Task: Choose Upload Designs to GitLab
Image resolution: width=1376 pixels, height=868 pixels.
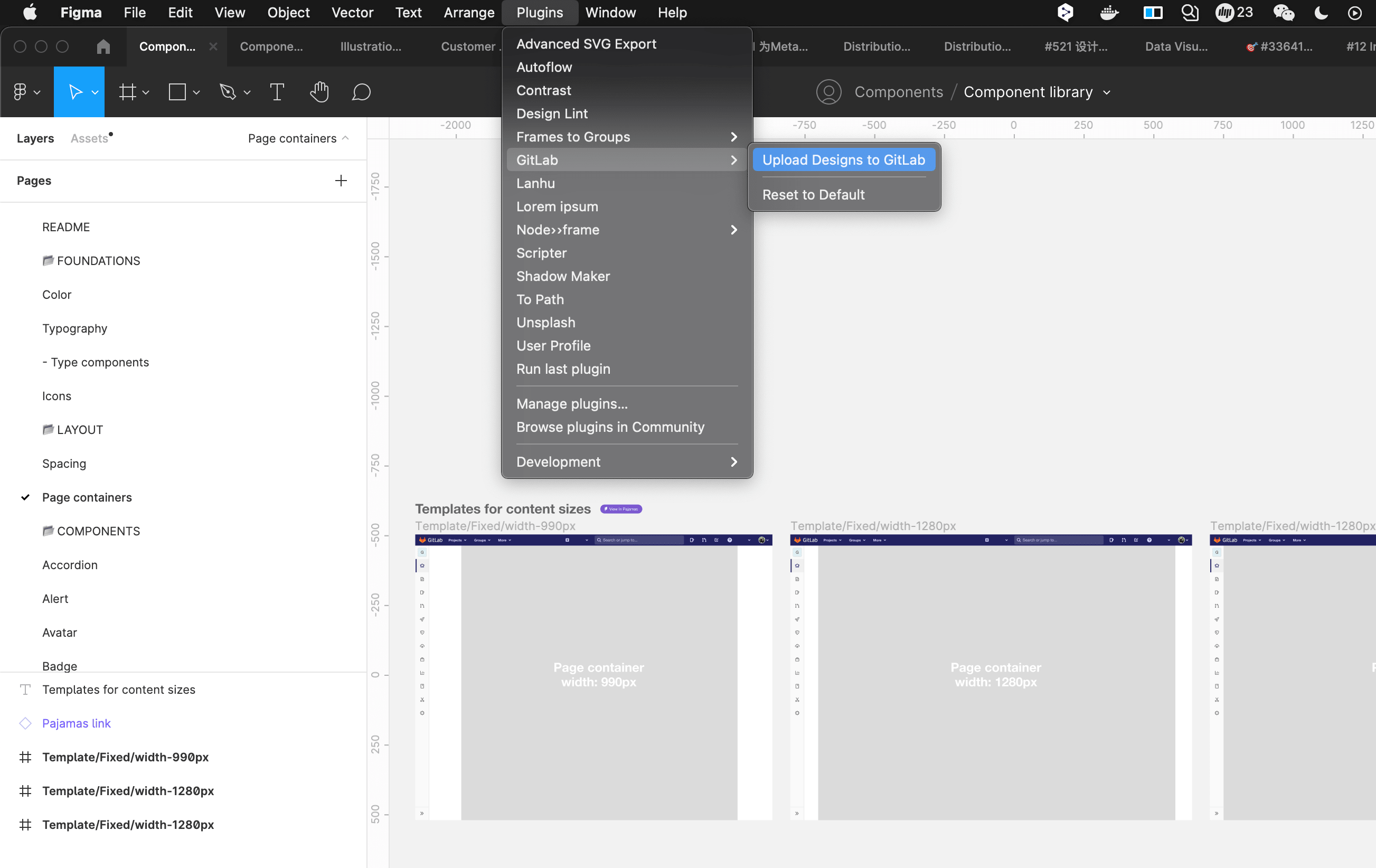Action: [843, 159]
